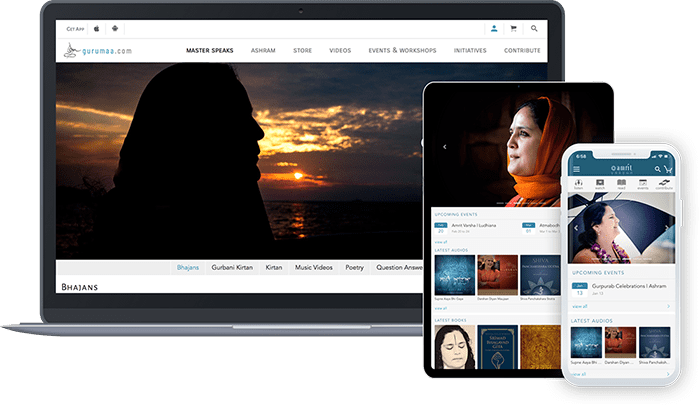The width and height of the screenshot is (700, 405).
Task: Open Ashram menu
Action: 263,50
